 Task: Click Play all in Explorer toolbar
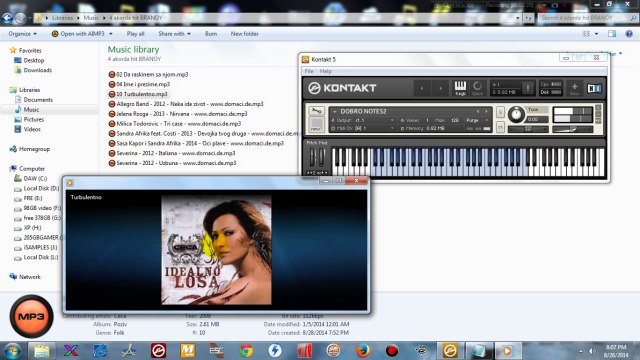[135, 34]
